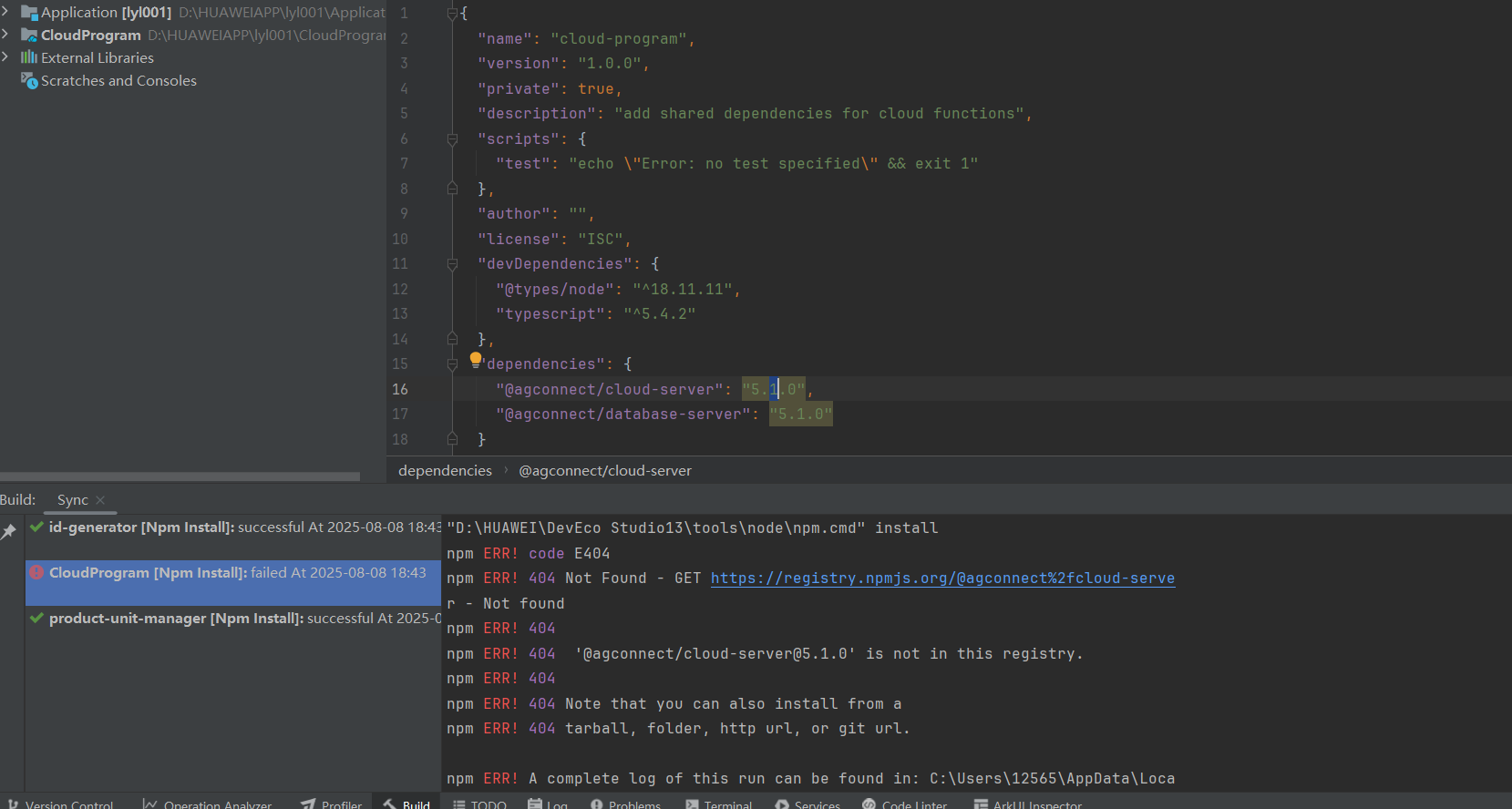1512x809 pixels.
Task: Open Operation Analyzer tool window
Action: 208,804
